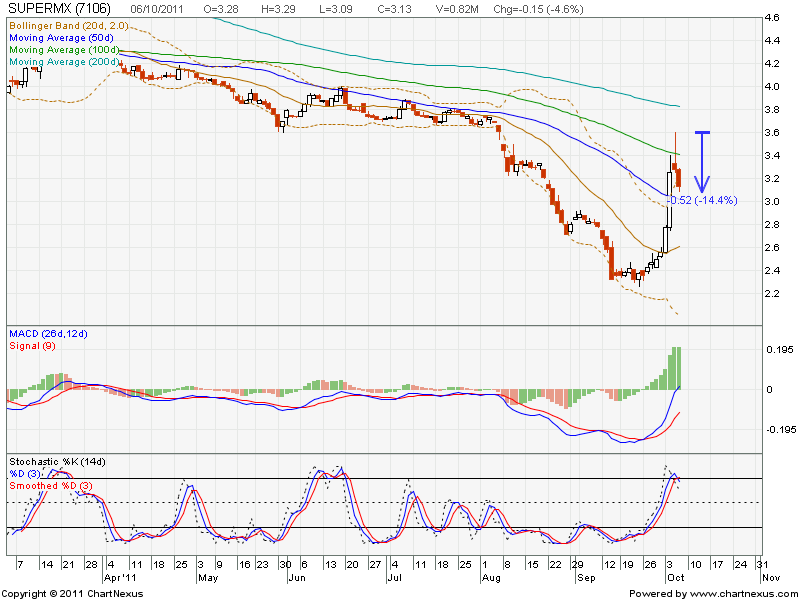Image resolution: width=800 pixels, height=600 pixels.
Task: Click the red Smoothed %D (3) label
Action: [49, 486]
